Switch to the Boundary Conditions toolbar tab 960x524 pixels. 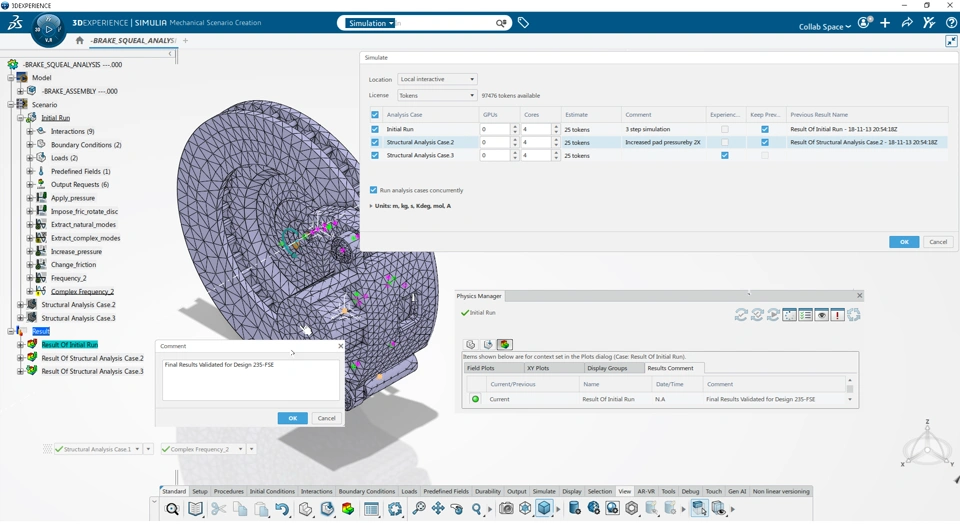coord(367,491)
